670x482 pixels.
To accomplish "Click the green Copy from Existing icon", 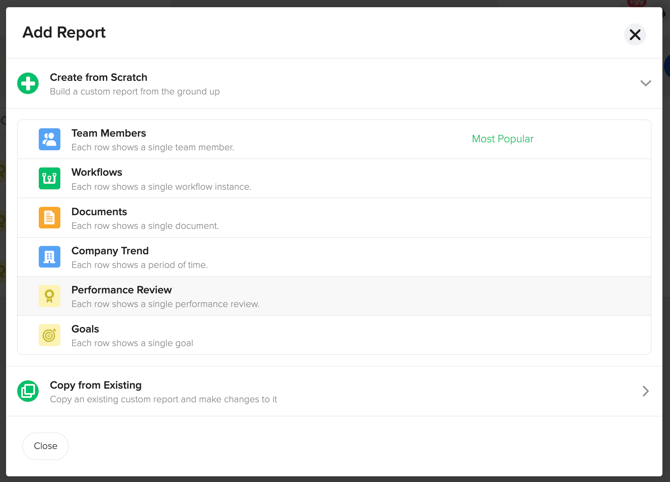I will tap(28, 391).
